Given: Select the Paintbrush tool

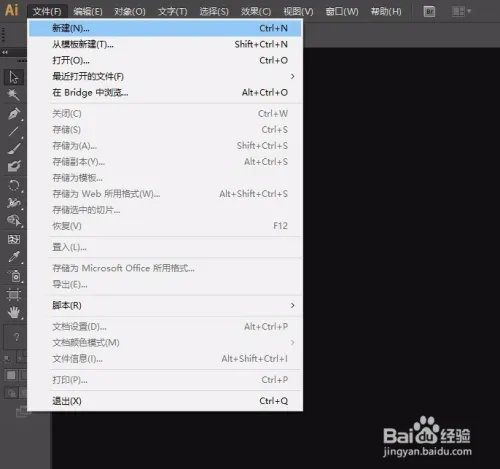Looking at the screenshot, I should [14, 149].
